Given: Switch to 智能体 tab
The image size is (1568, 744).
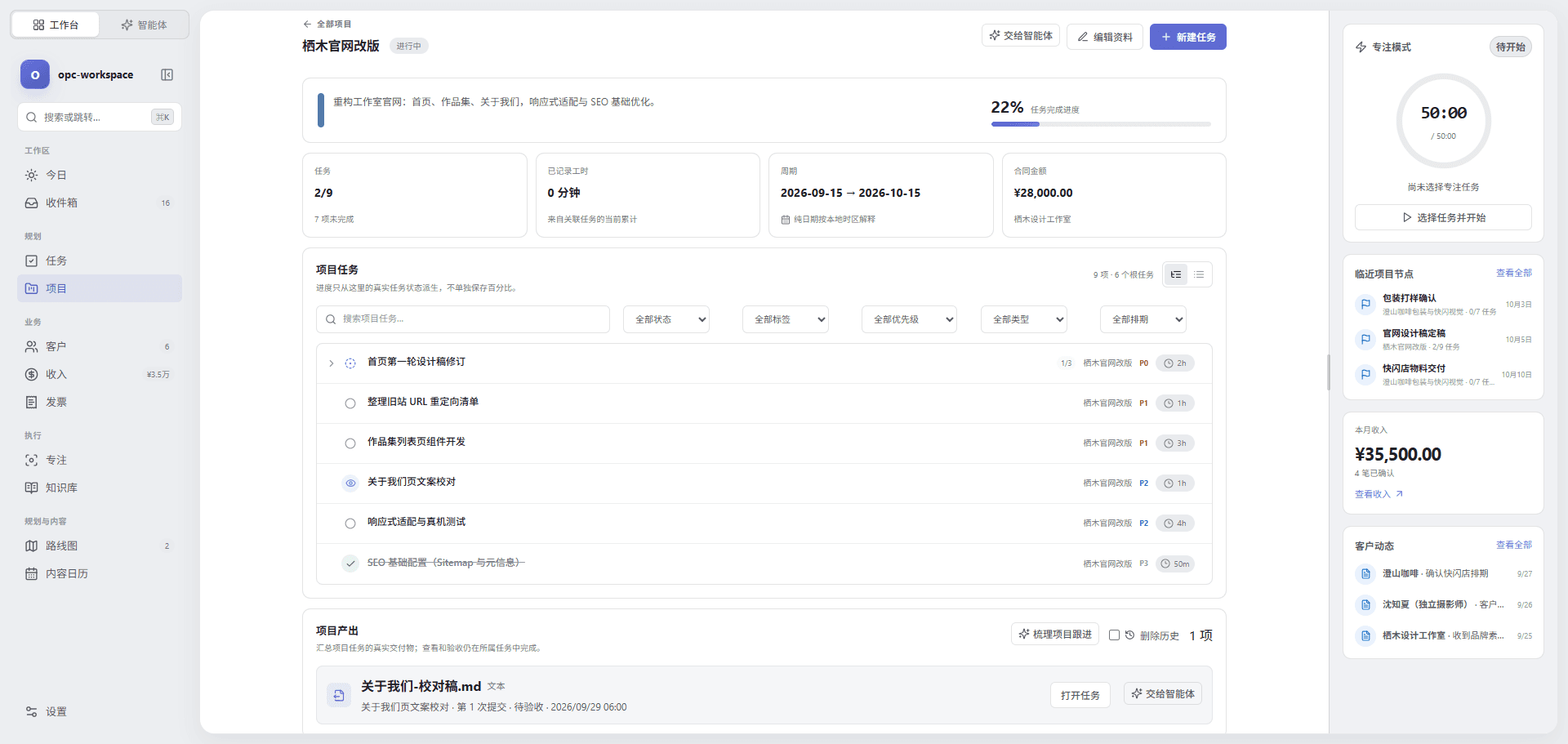Looking at the screenshot, I should click(144, 25).
